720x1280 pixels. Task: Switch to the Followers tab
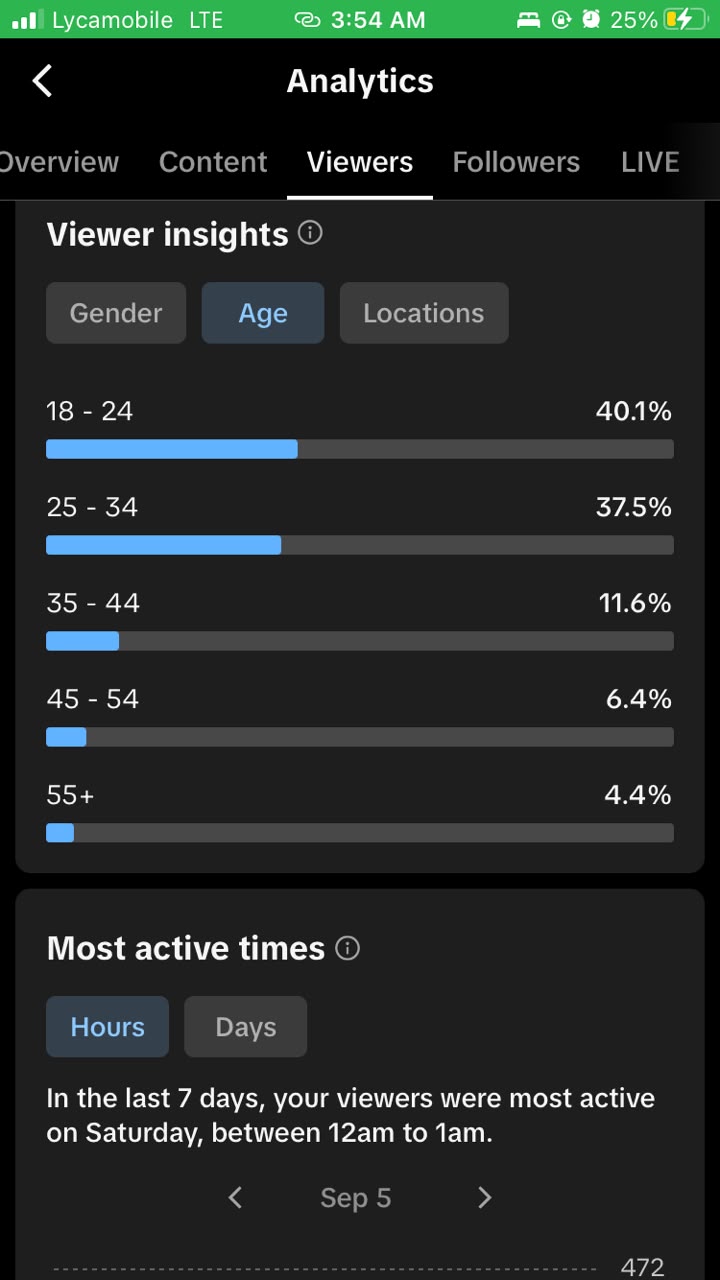click(x=516, y=162)
